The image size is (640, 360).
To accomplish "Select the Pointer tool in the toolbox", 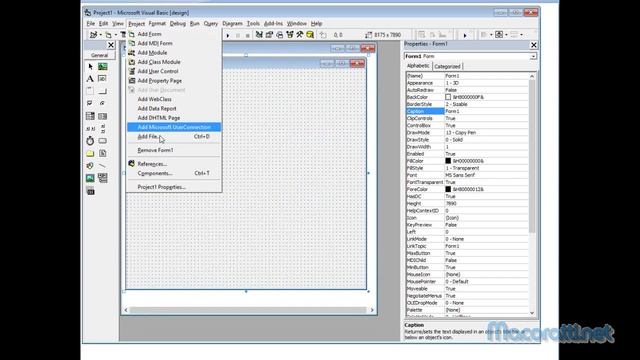I will (x=90, y=66).
